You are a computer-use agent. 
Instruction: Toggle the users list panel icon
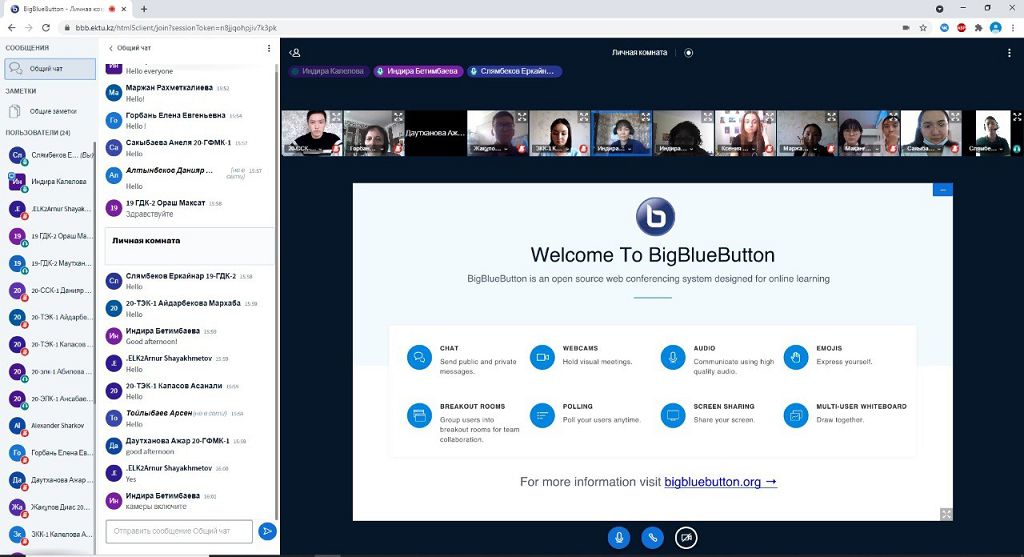point(295,53)
